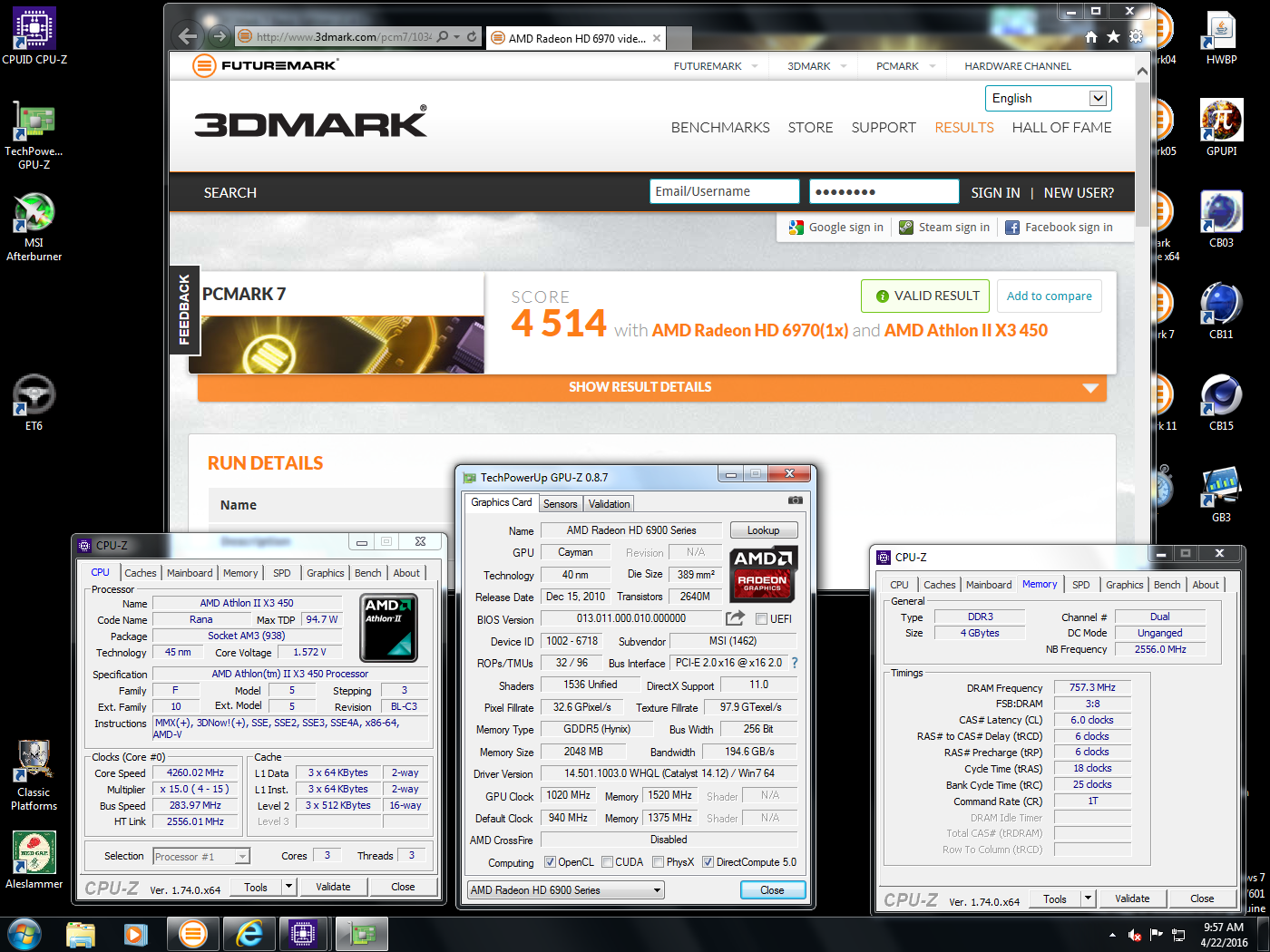This screenshot has width=1270, height=952.
Task: Switch to Bench tab in left CPU-Z
Action: tap(367, 573)
